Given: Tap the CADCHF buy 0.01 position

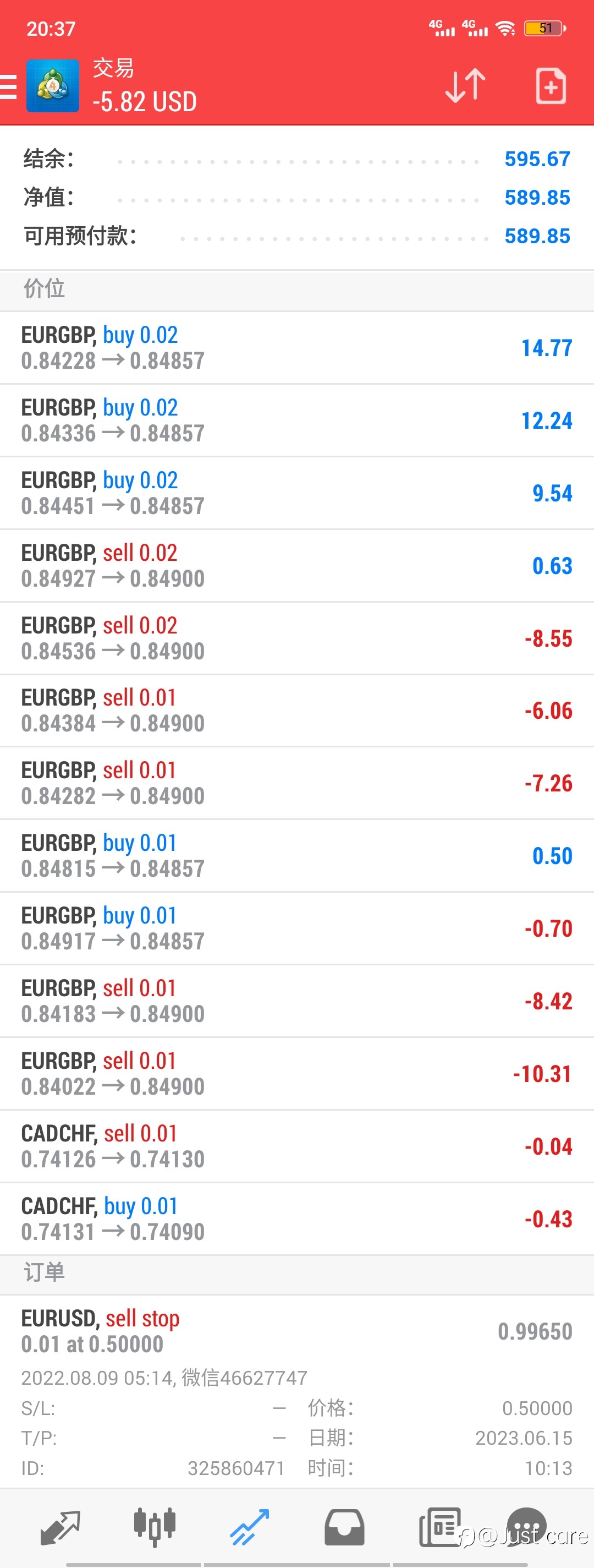Looking at the screenshot, I should tap(296, 1219).
